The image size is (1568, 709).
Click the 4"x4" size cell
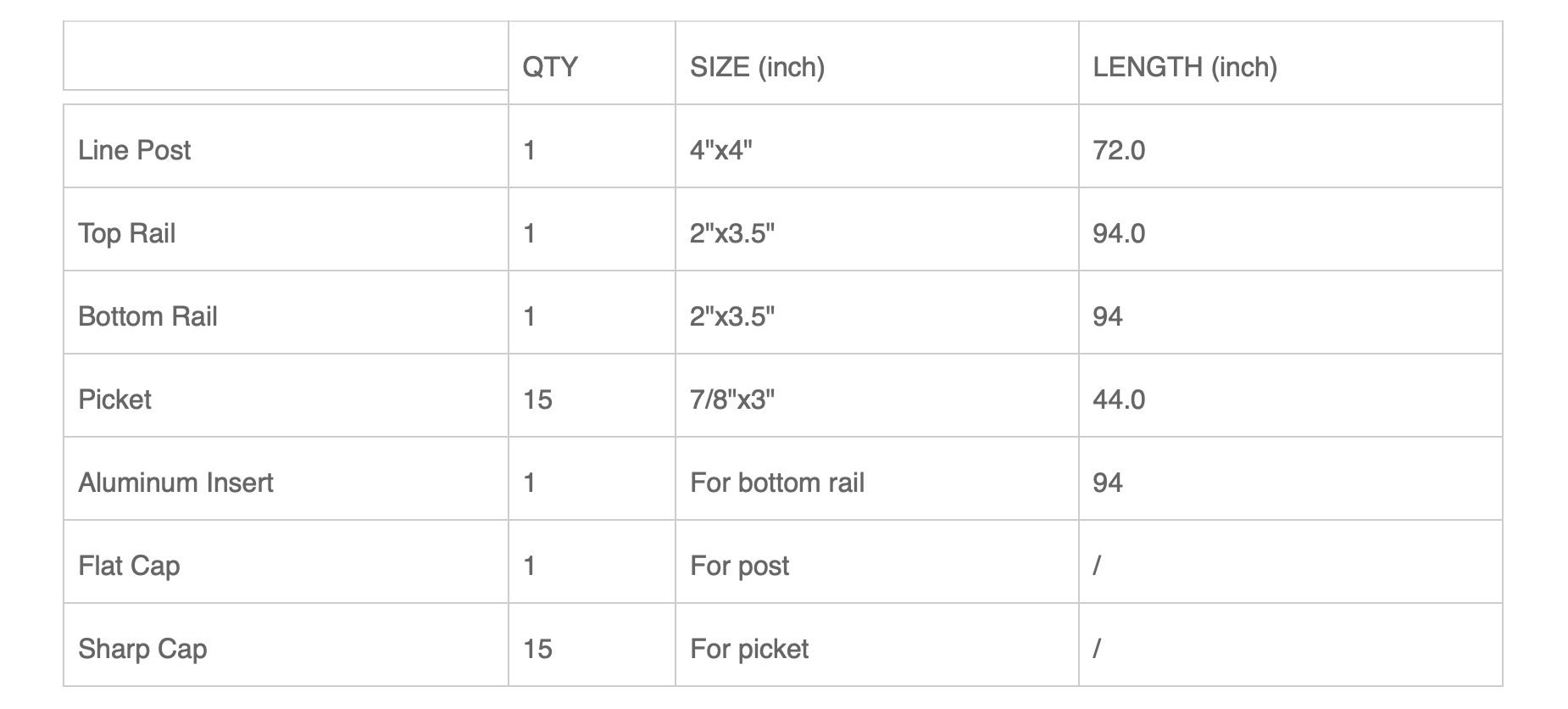pyautogui.click(x=876, y=149)
